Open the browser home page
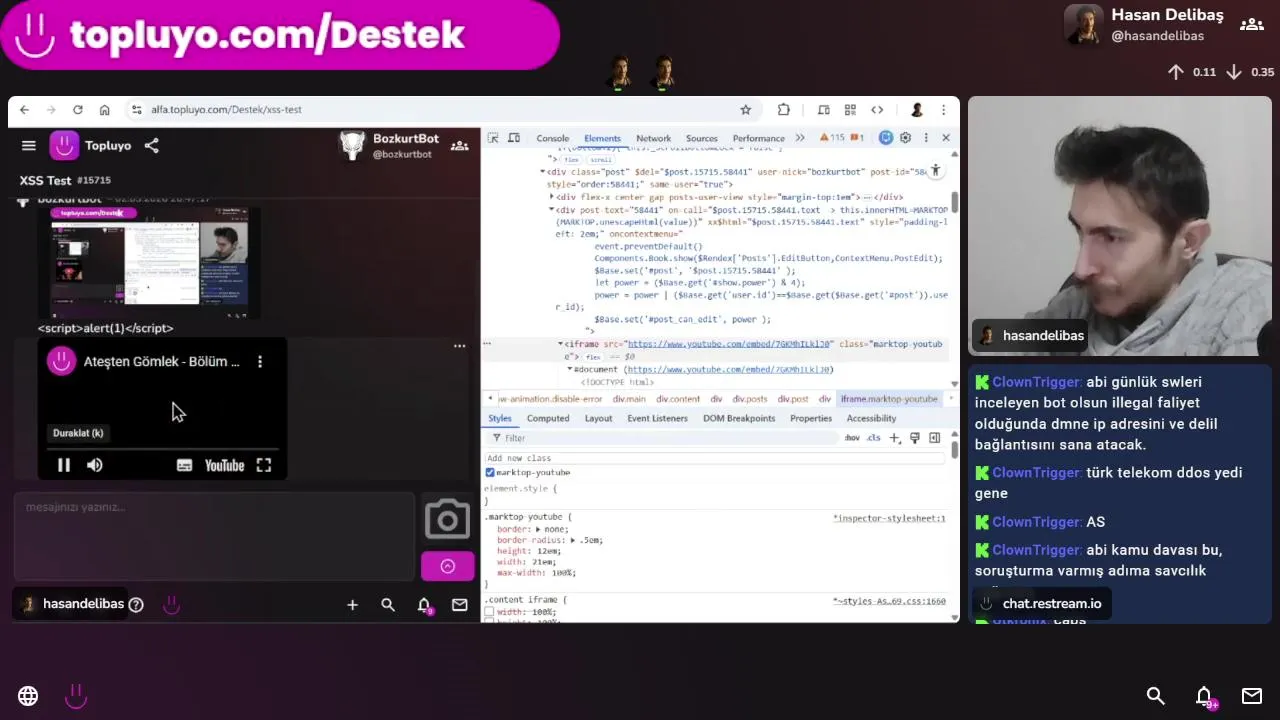This screenshot has width=1280, height=720. coord(104,110)
